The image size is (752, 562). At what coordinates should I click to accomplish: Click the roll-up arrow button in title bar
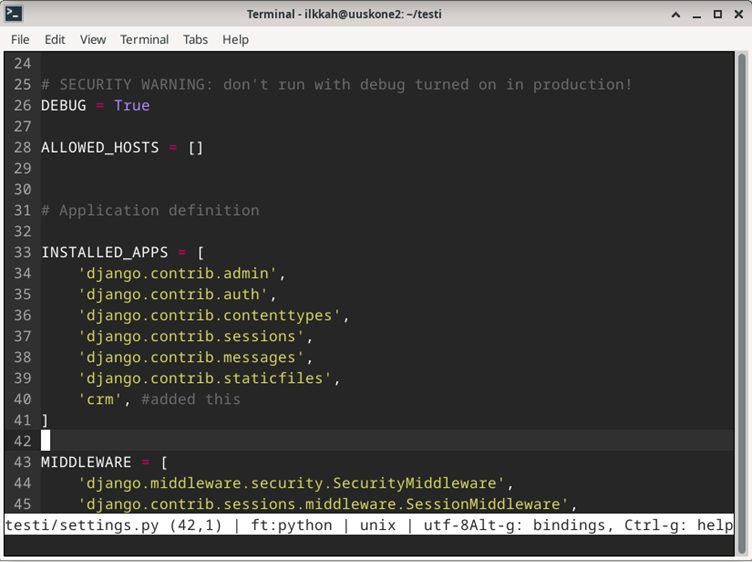(677, 14)
